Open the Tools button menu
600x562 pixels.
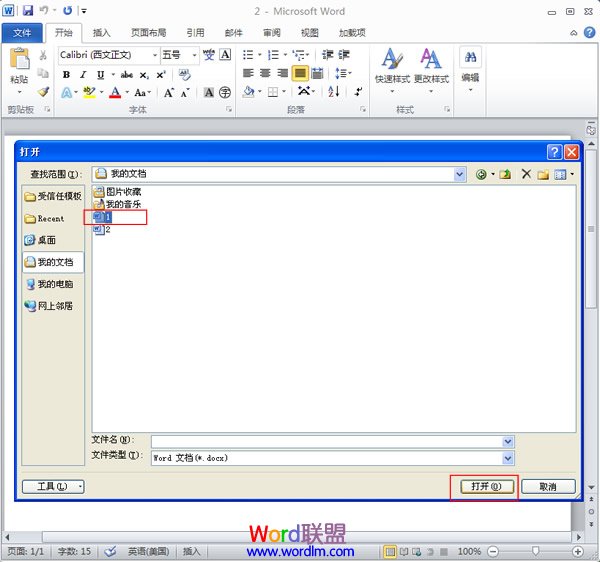[53, 487]
